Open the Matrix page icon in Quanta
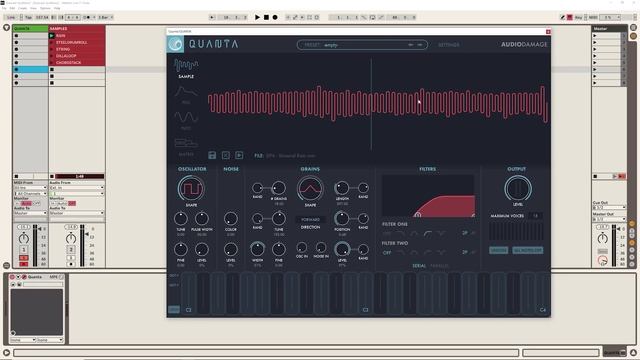This screenshot has width=640, height=360. tap(186, 143)
